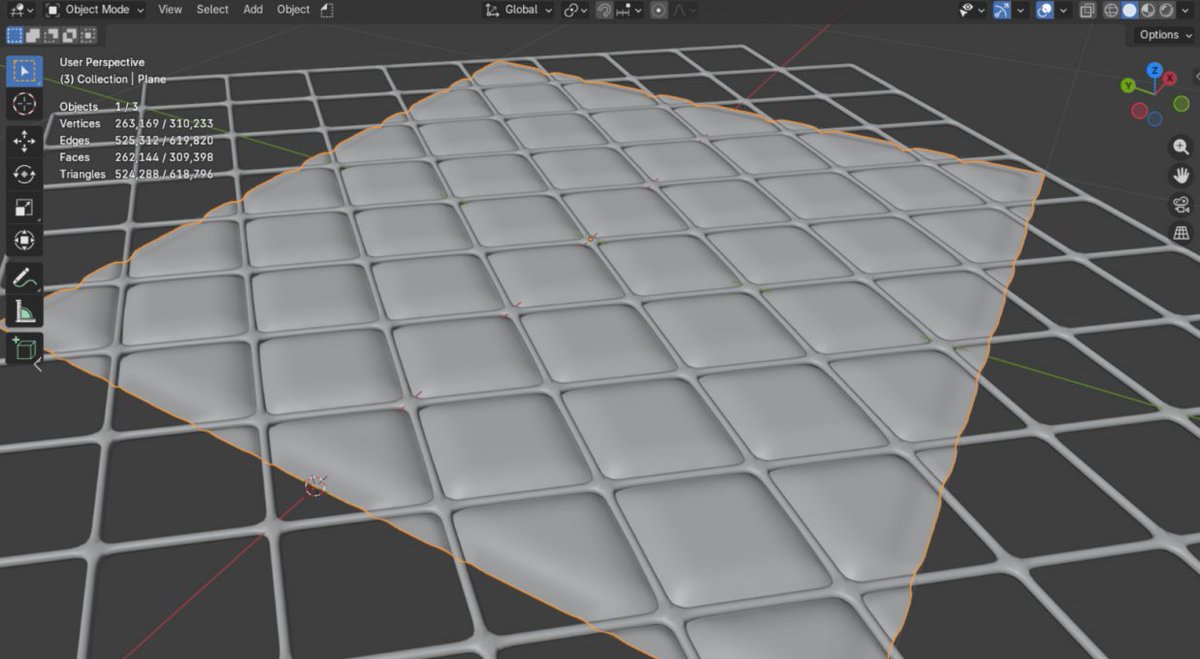
Task: Select the Cursor tool
Action: coord(25,104)
